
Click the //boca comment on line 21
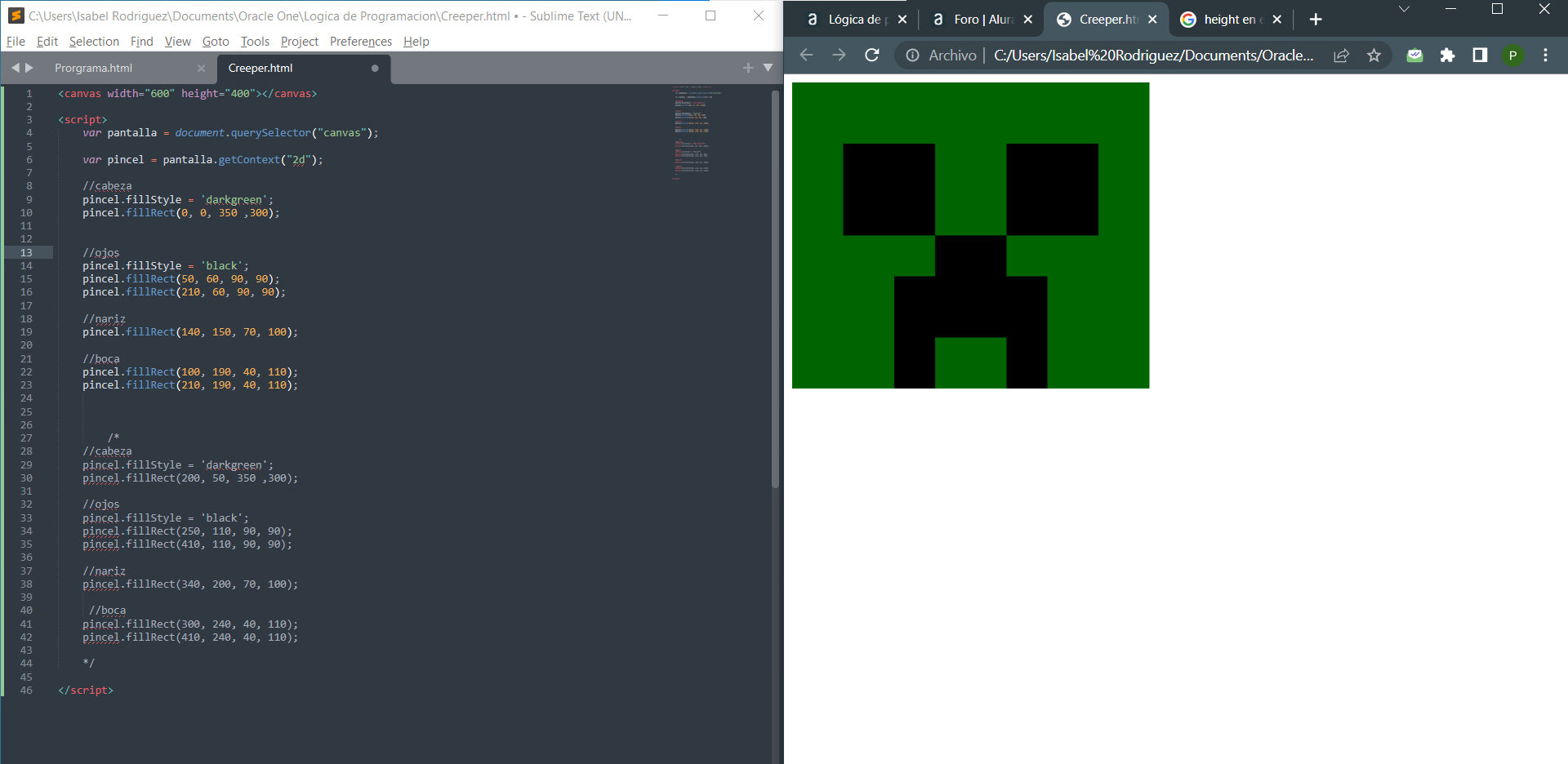100,359
